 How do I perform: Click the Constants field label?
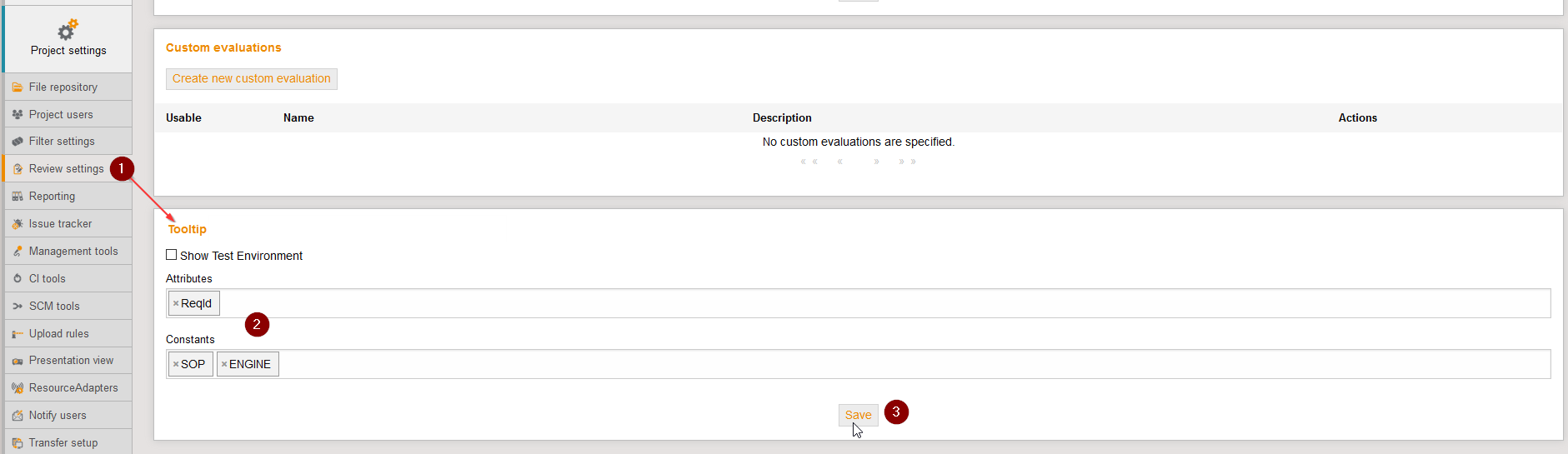[x=190, y=340]
